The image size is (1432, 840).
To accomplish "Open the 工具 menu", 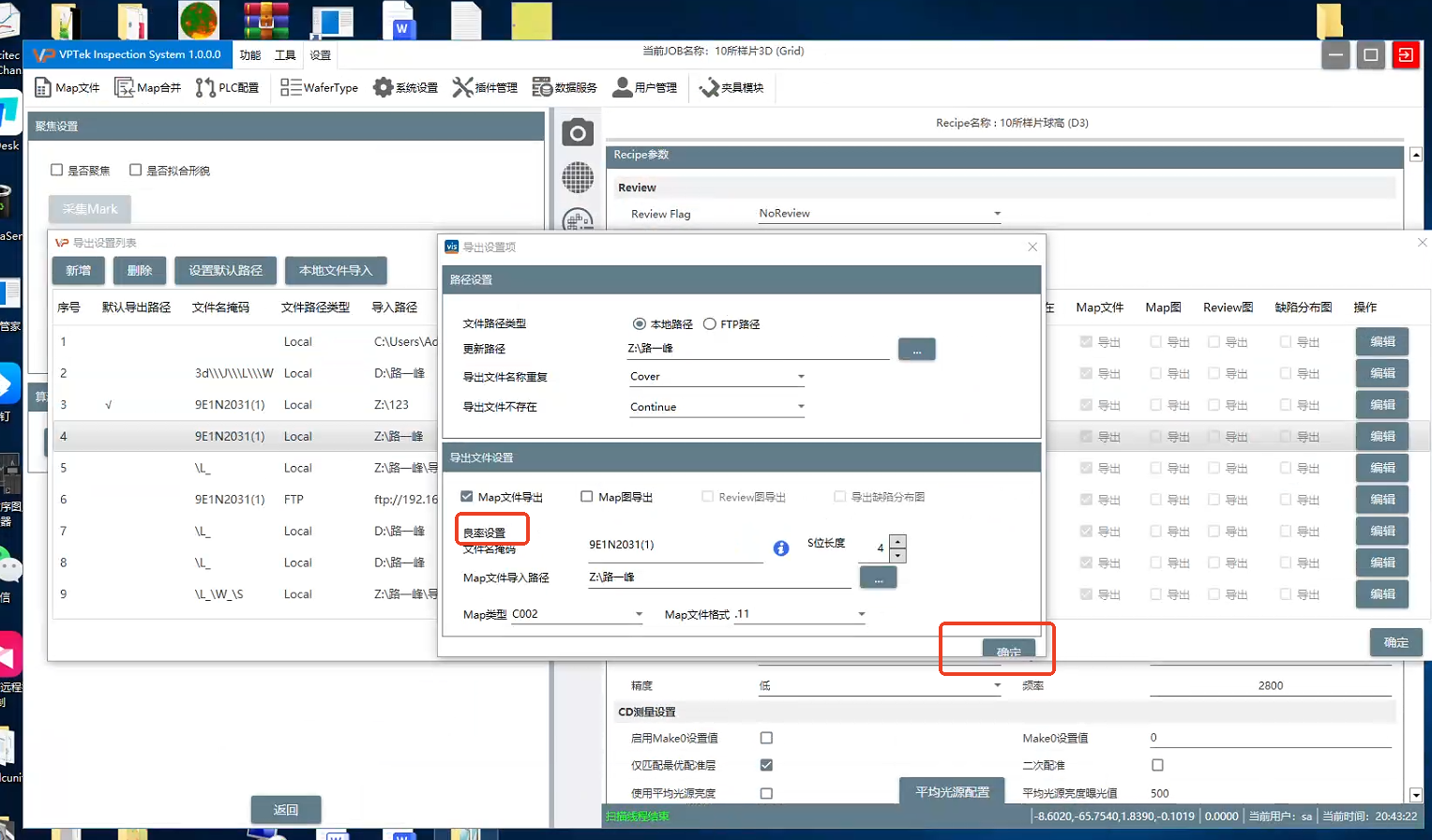I will (x=285, y=55).
